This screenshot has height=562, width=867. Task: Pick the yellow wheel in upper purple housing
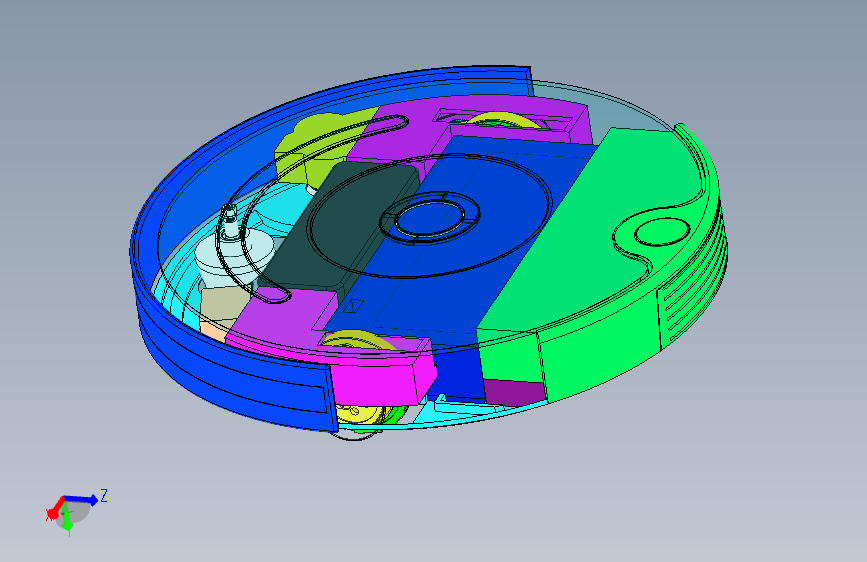pos(502,121)
